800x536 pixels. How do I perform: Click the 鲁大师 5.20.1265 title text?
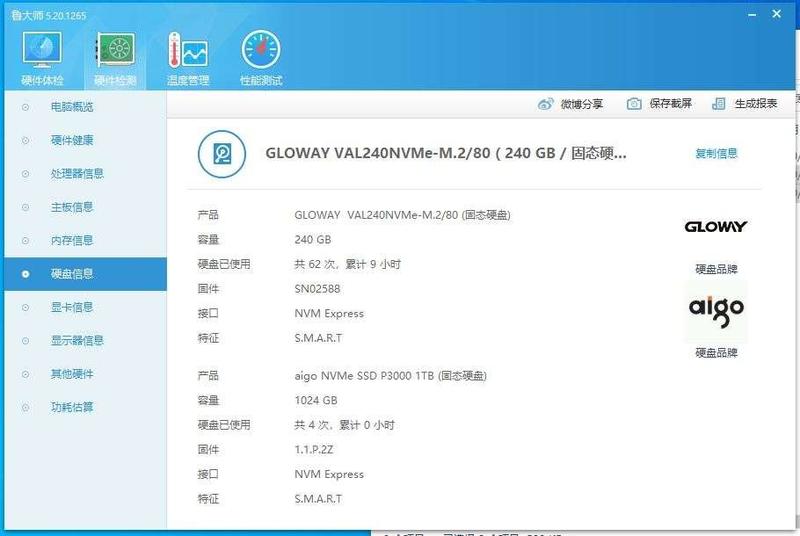tap(49, 15)
